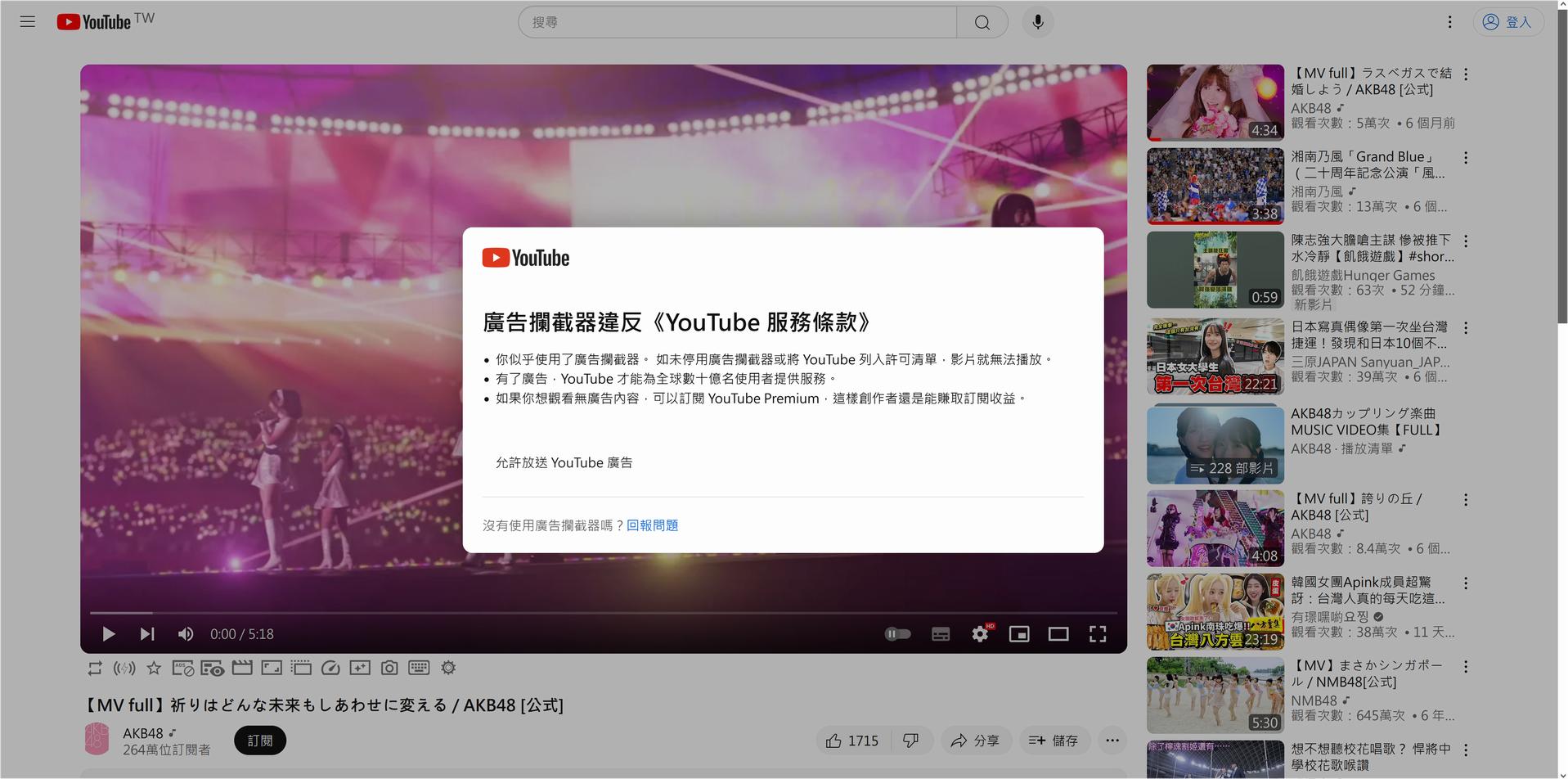Click the video filters sparkle icon

pos(360,669)
